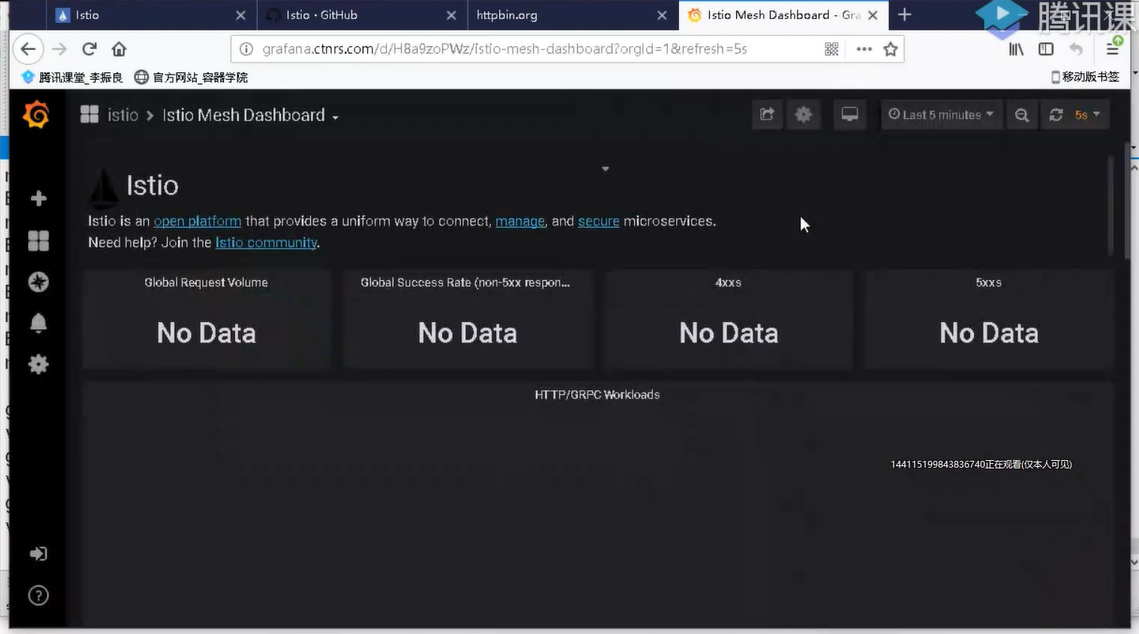Screen dimensions: 1139x634
Task: Open the page actions ellipsis menu
Action: (x=864, y=49)
